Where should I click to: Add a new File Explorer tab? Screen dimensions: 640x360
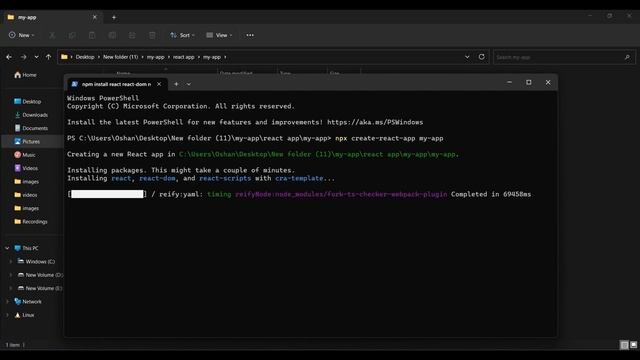(x=114, y=18)
